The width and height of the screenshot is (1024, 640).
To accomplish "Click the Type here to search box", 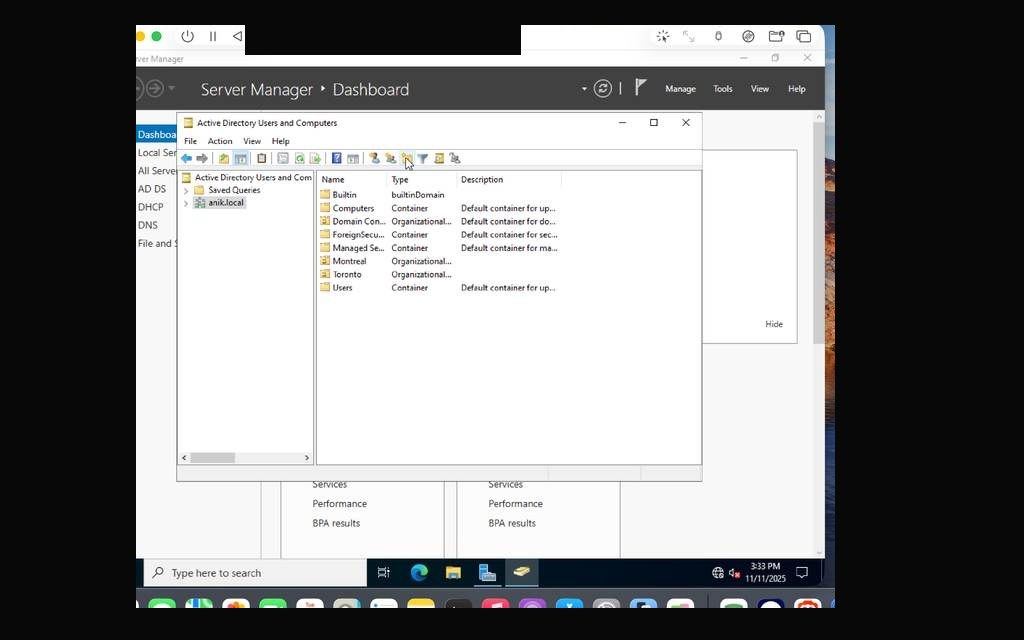I will [255, 573].
